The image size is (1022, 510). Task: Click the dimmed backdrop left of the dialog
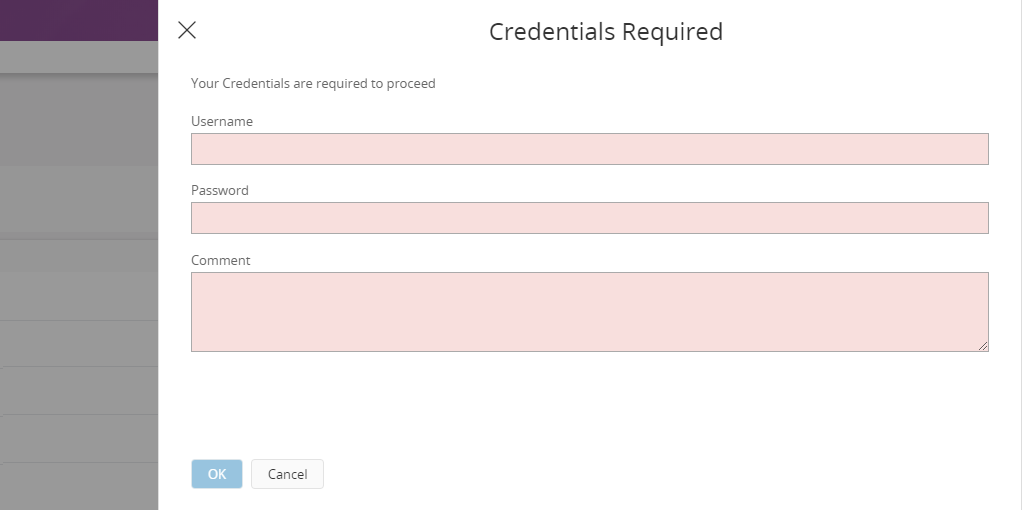78,200
